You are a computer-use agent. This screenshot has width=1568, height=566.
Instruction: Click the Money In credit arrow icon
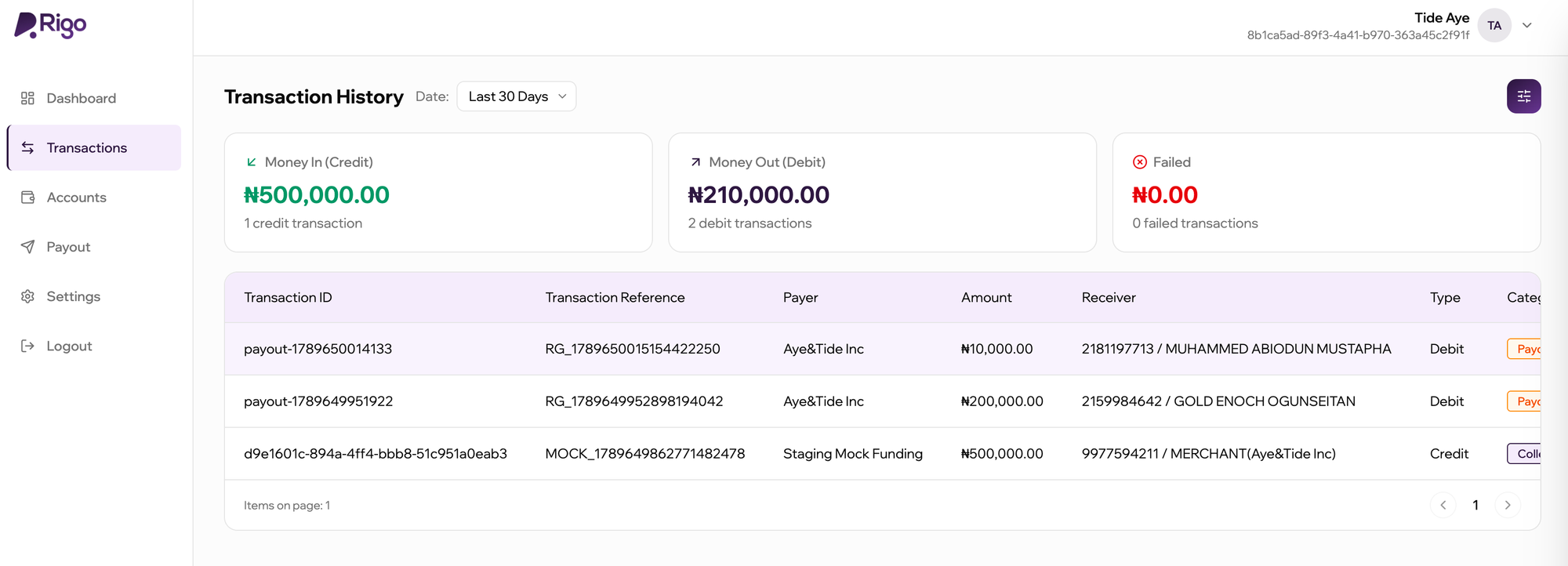(x=252, y=162)
